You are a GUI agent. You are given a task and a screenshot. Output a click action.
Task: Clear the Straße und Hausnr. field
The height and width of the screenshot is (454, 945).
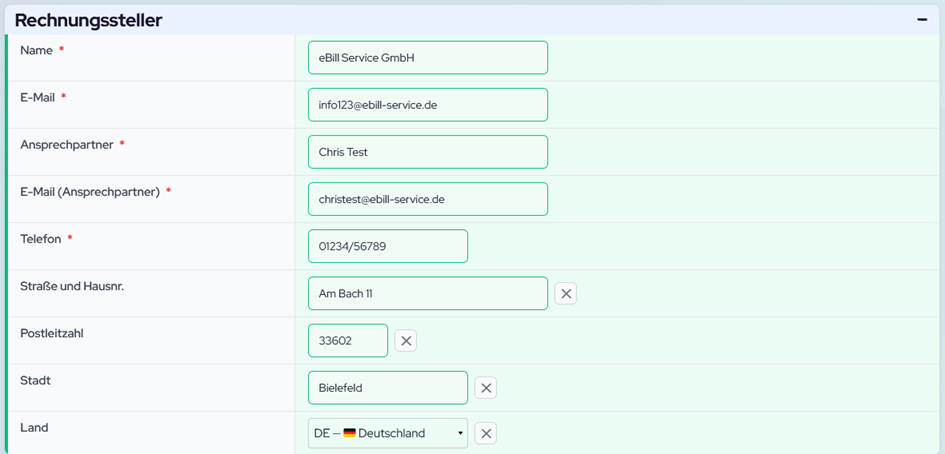point(565,293)
